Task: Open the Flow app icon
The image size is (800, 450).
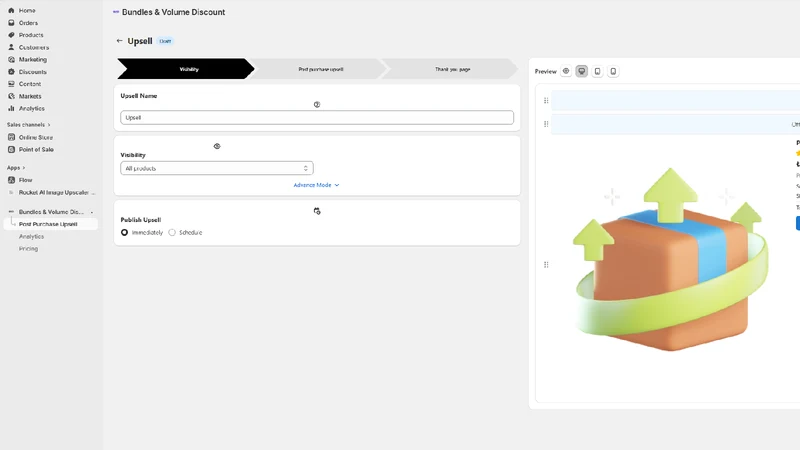Action: point(11,180)
